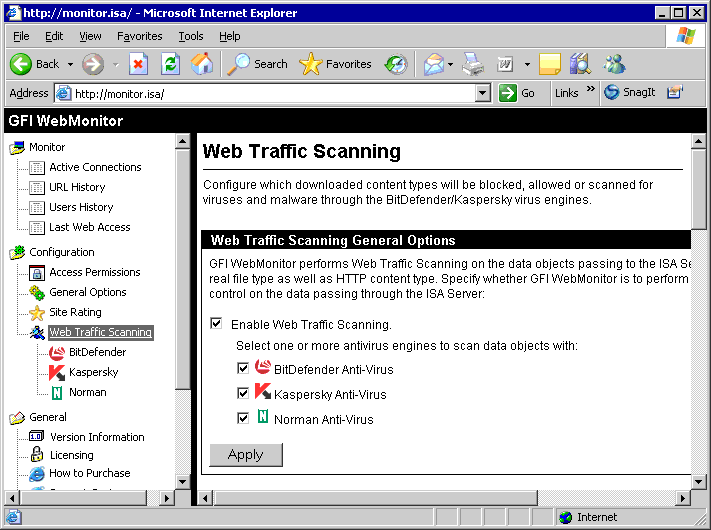The height and width of the screenshot is (530, 711).
Task: Open the Favorites menu
Action: click(x=140, y=36)
